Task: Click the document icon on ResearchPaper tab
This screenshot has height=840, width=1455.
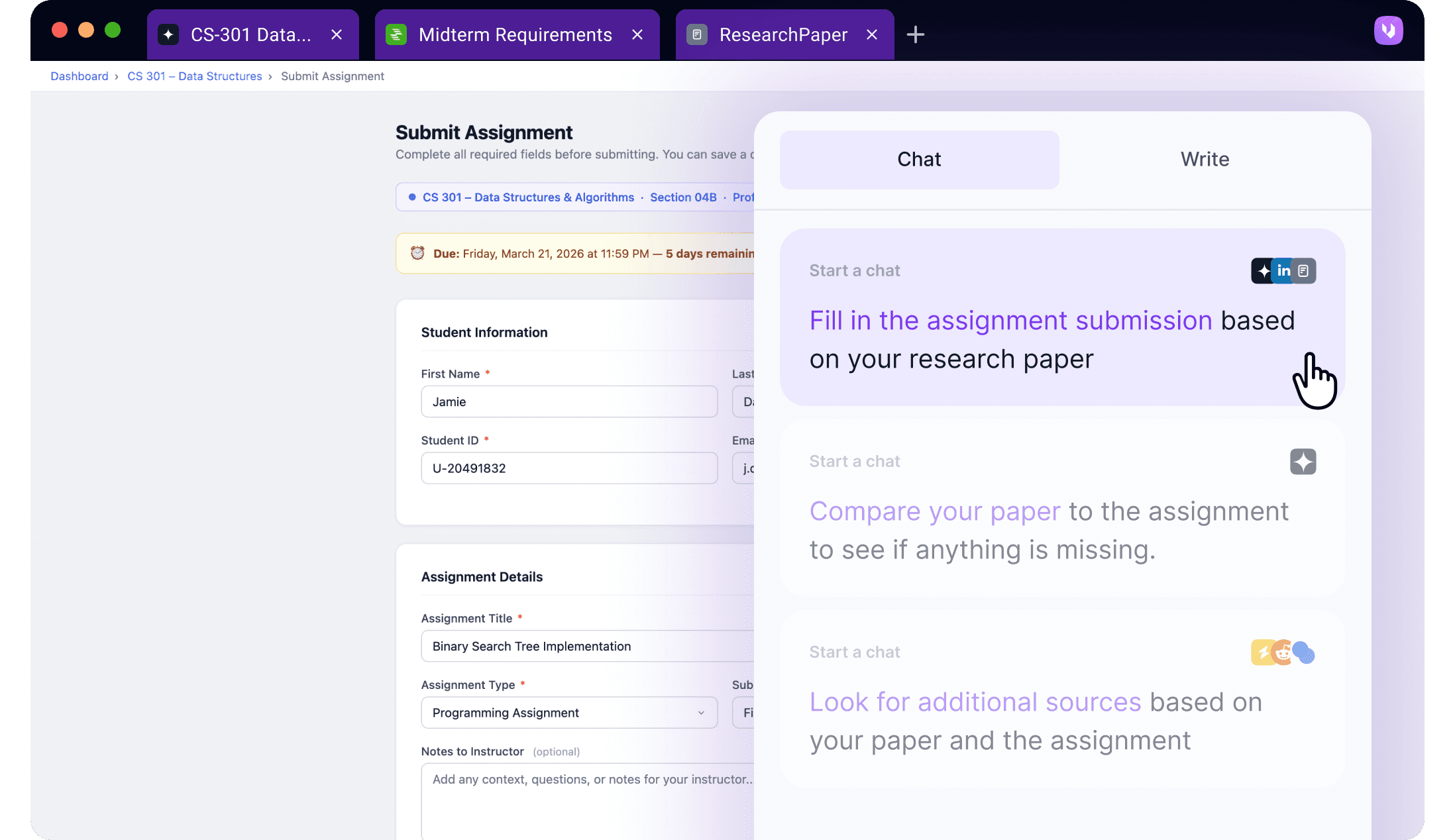Action: click(696, 34)
